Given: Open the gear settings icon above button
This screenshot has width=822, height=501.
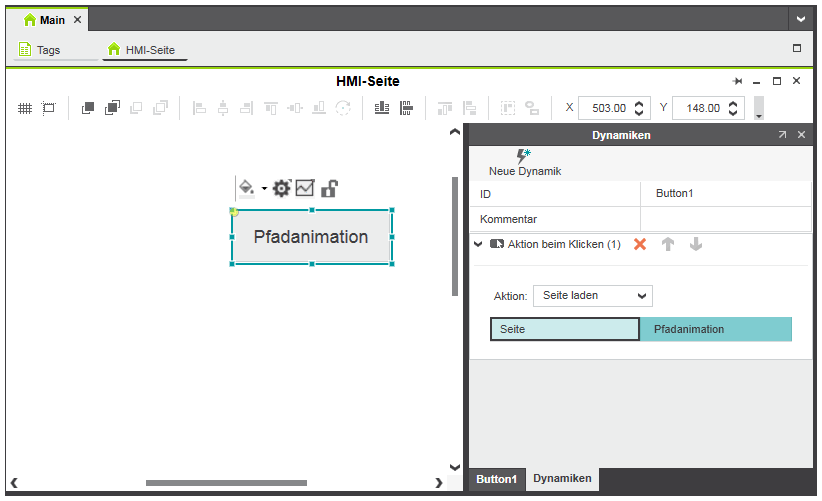Looking at the screenshot, I should (x=282, y=188).
